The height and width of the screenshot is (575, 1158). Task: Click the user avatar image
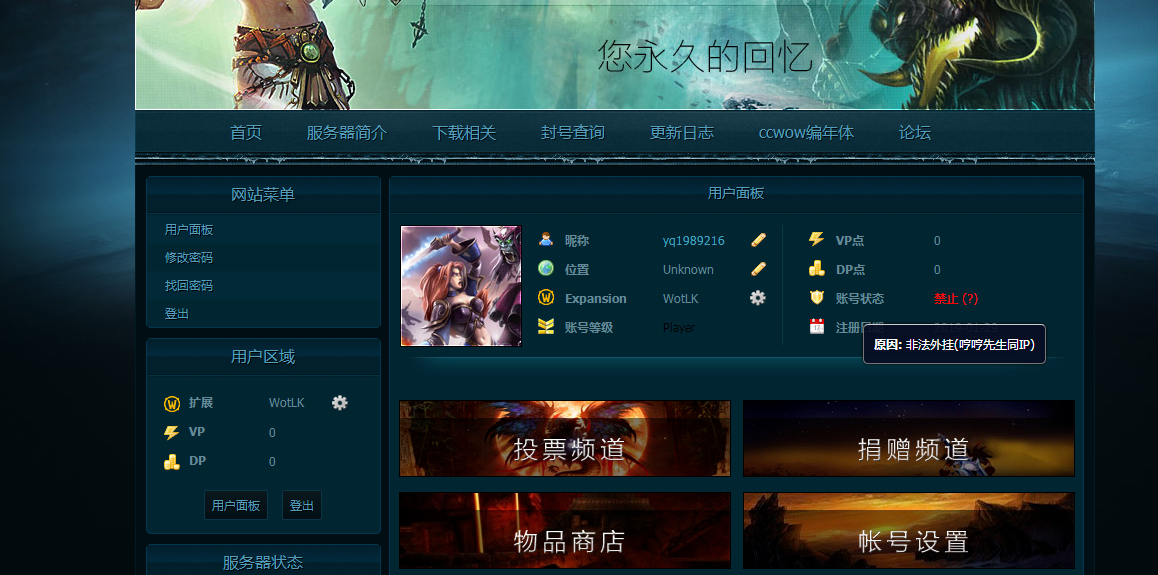pos(461,286)
